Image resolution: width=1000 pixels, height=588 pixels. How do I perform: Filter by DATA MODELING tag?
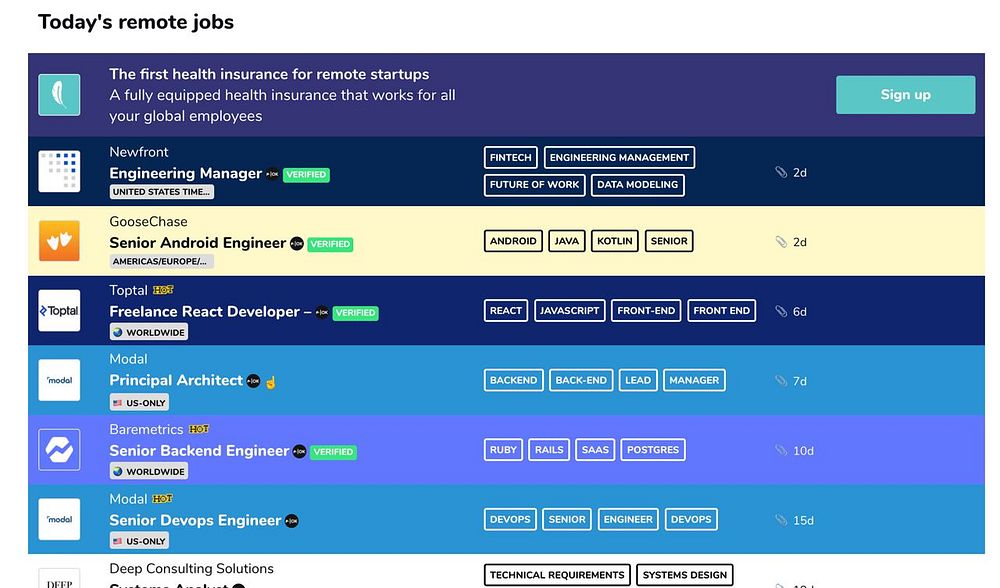click(638, 185)
